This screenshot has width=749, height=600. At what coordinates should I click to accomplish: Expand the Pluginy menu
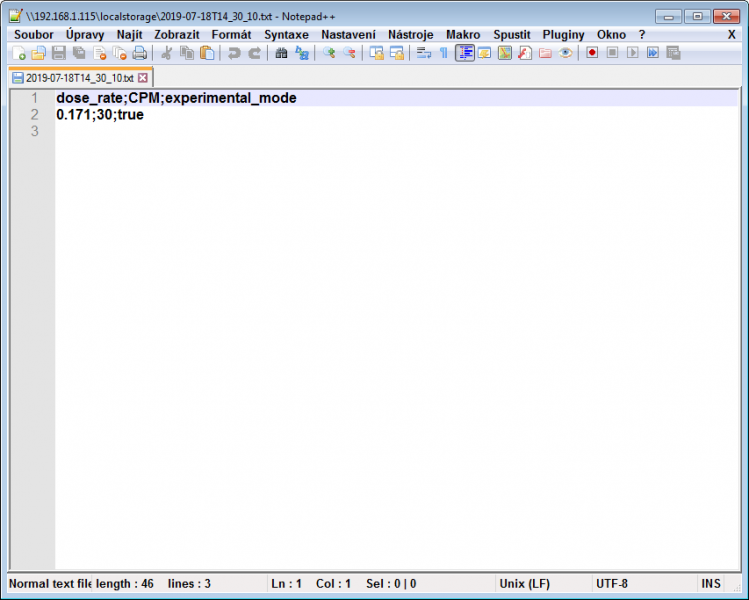point(563,34)
